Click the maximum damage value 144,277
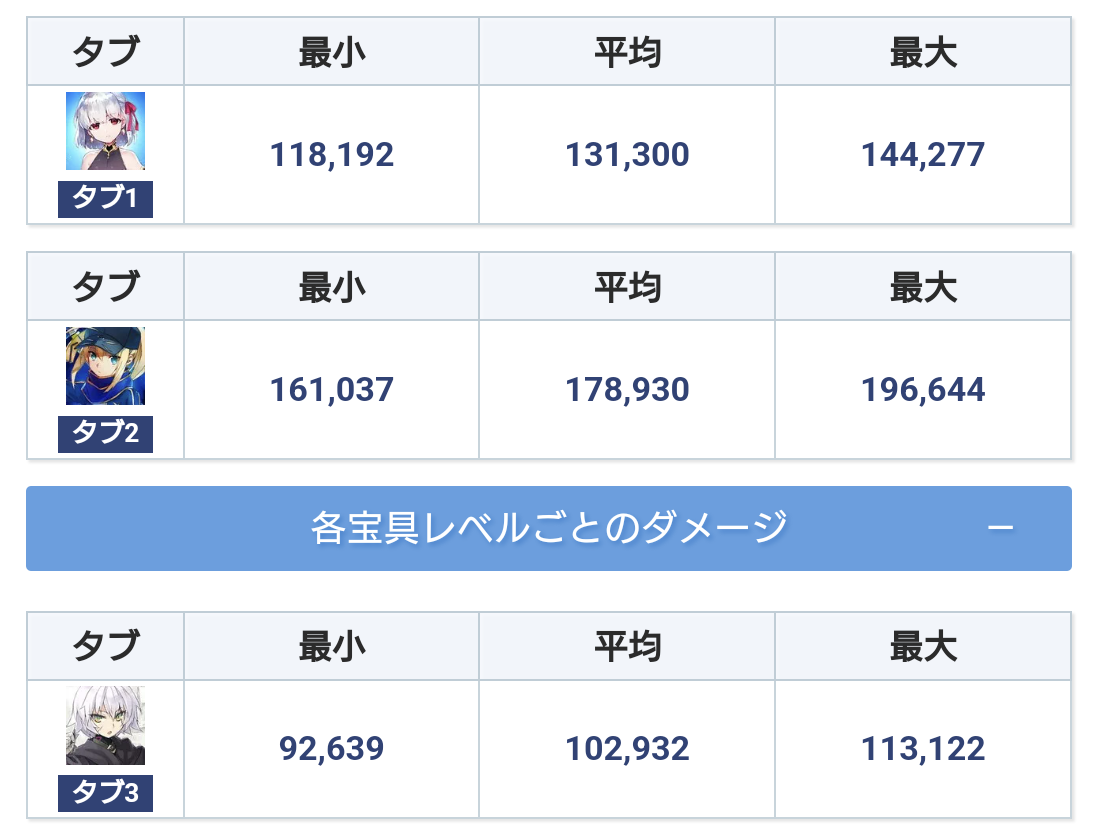 pos(923,155)
